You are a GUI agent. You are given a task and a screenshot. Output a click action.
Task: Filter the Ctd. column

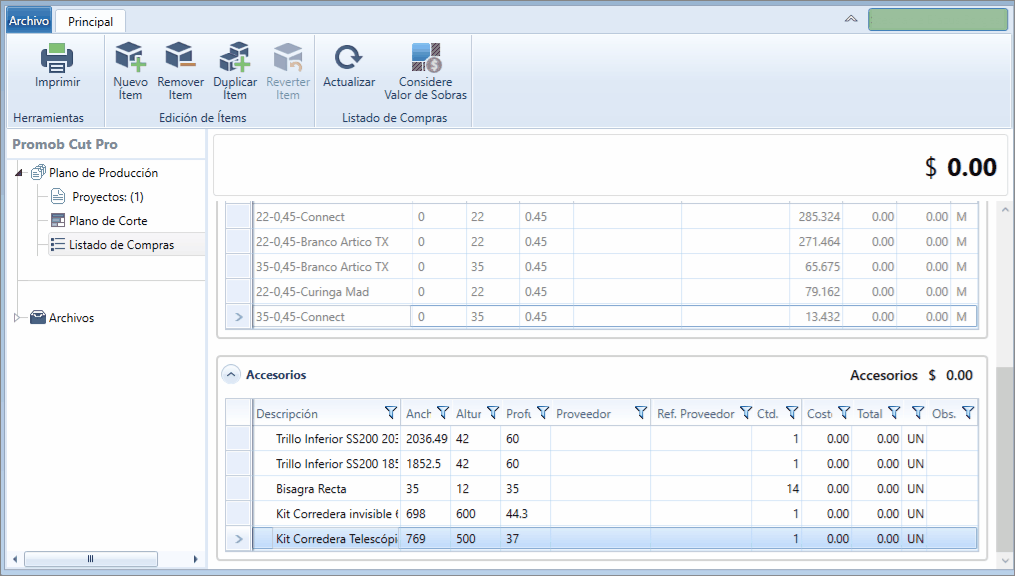pos(792,412)
